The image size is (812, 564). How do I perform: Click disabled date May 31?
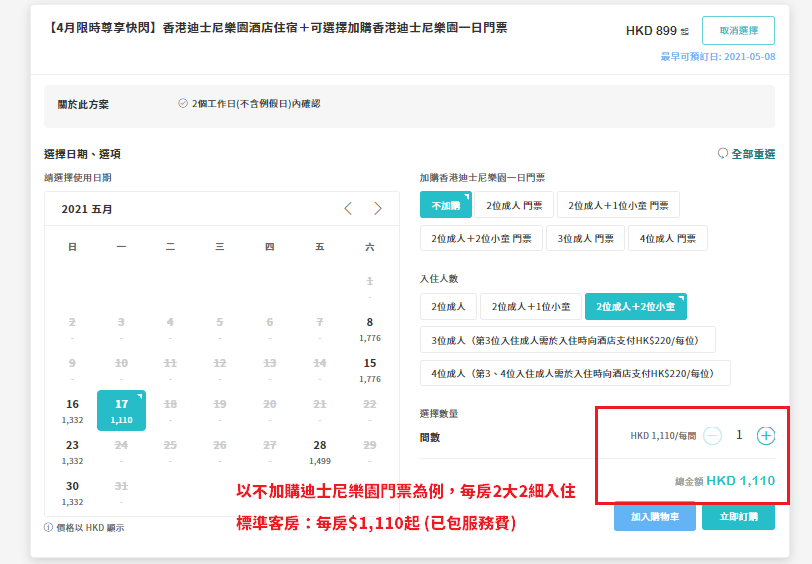tap(121, 493)
